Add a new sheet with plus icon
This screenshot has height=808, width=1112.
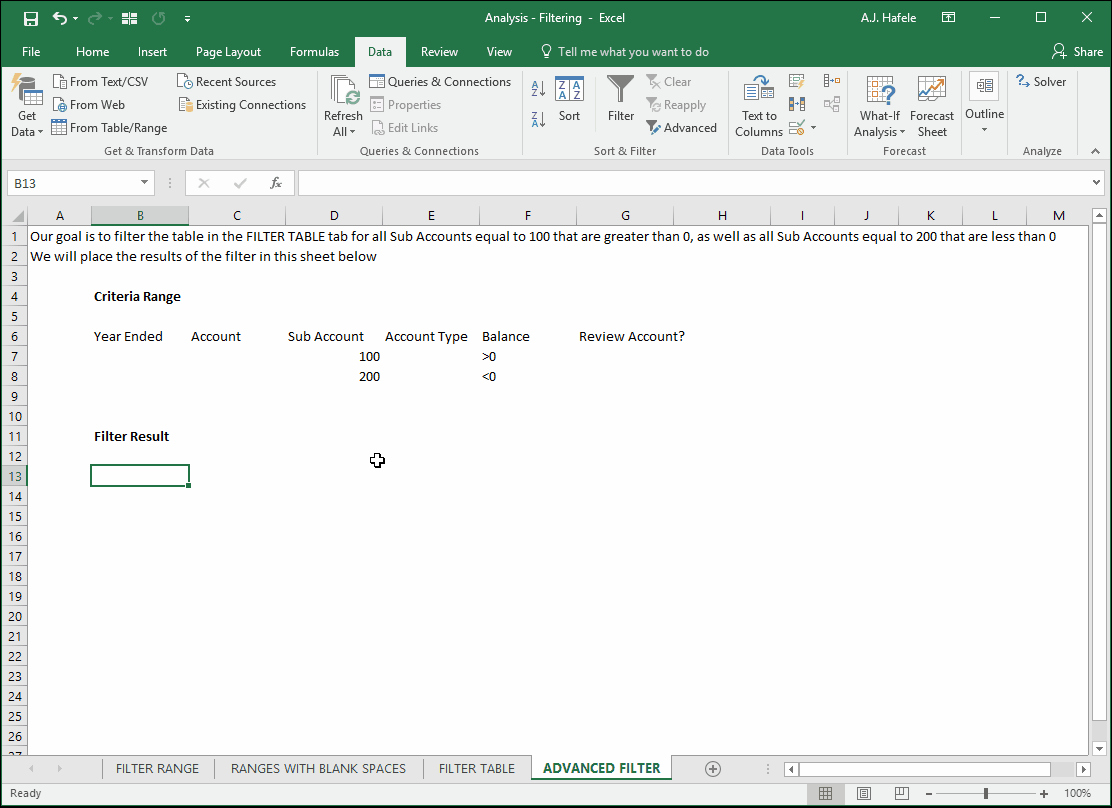(713, 769)
